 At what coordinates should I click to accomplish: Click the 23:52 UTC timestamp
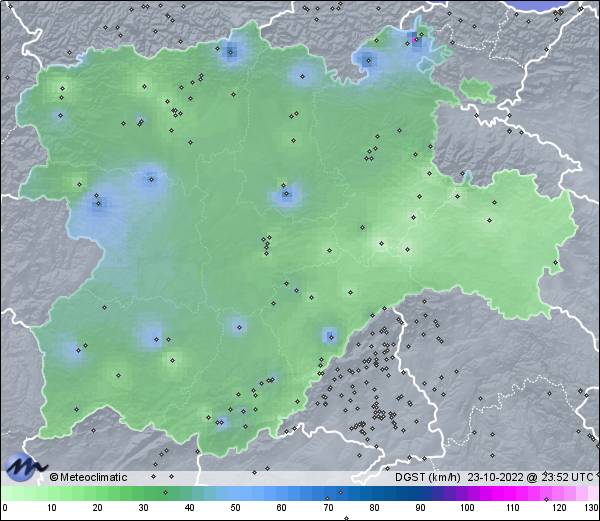tap(566, 477)
